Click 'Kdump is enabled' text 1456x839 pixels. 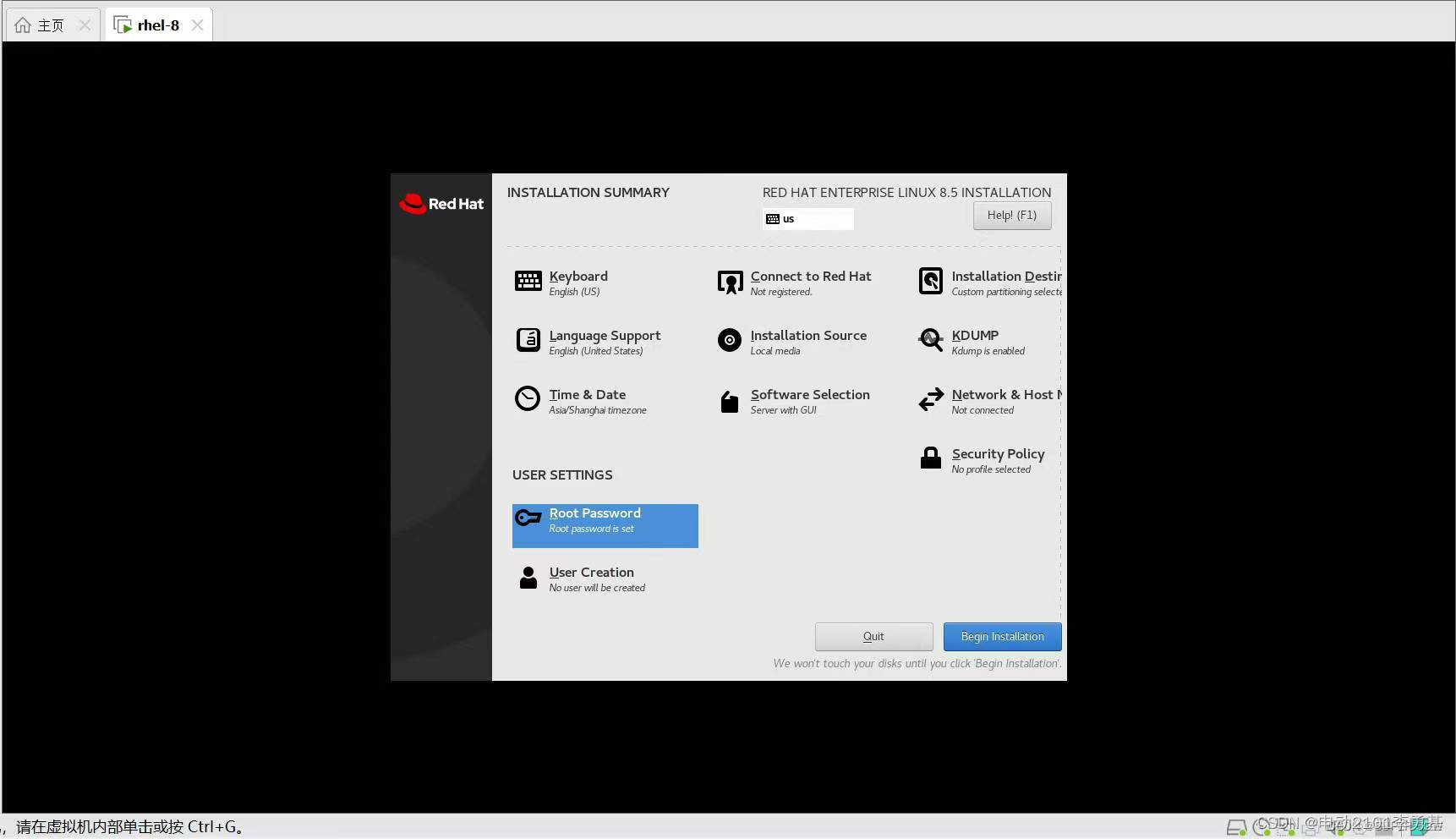pyautogui.click(x=988, y=351)
